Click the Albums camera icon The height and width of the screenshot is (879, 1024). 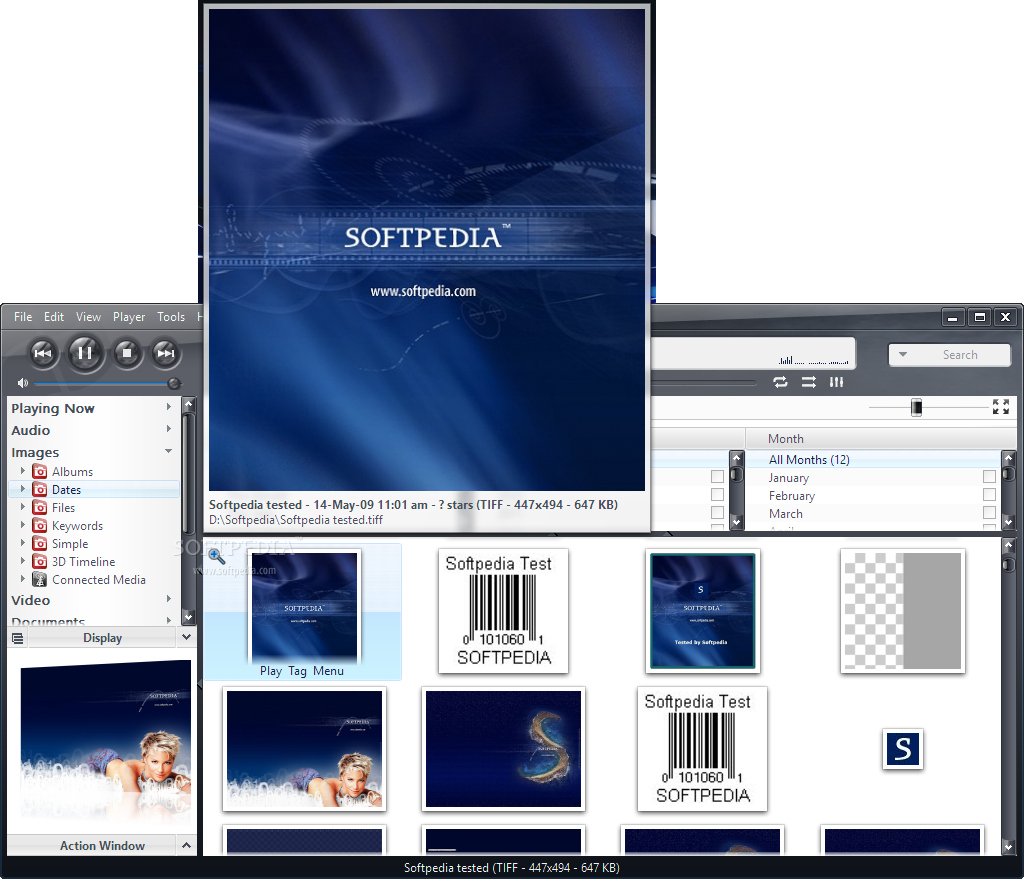pos(40,471)
